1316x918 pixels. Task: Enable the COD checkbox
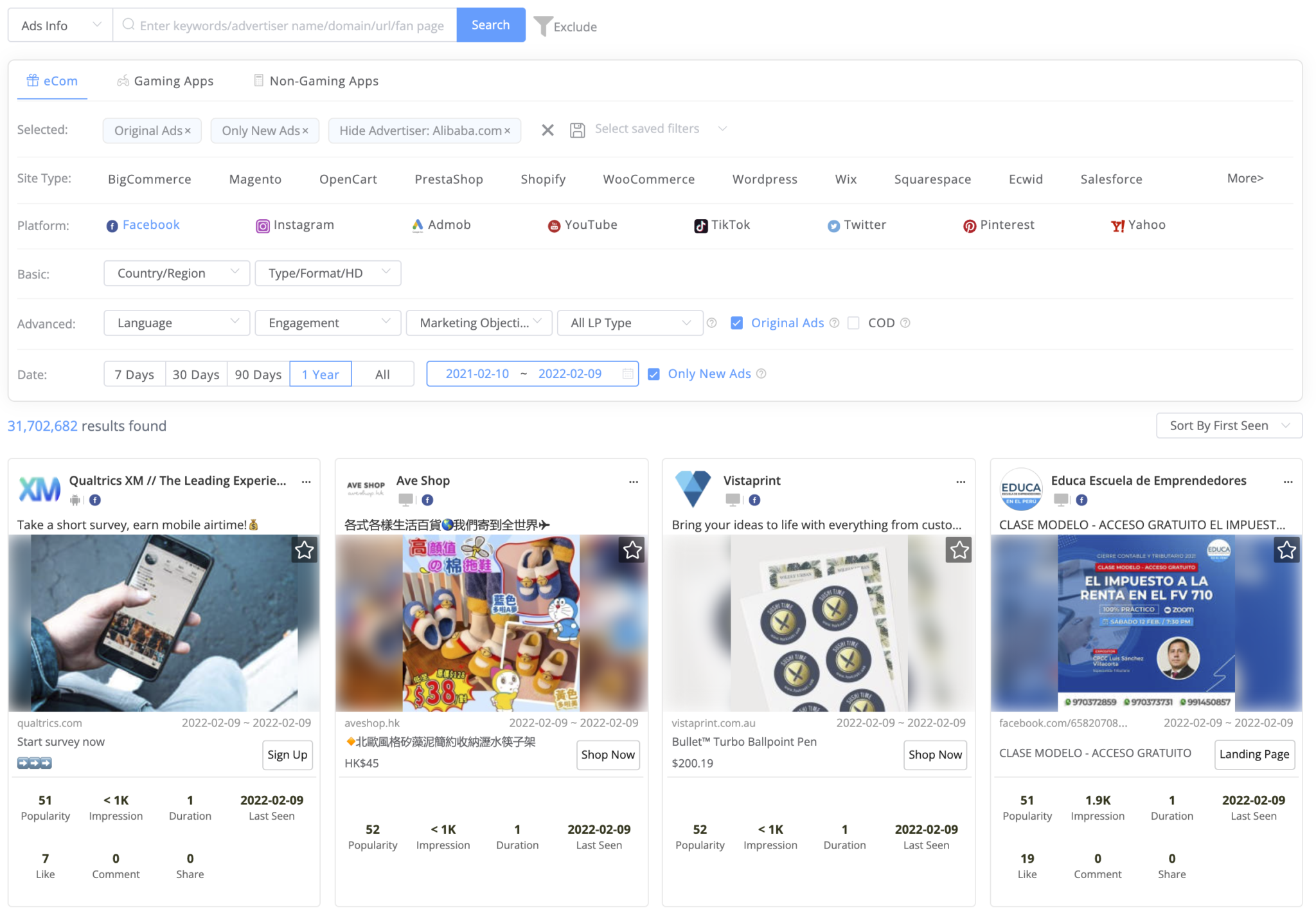[853, 323]
